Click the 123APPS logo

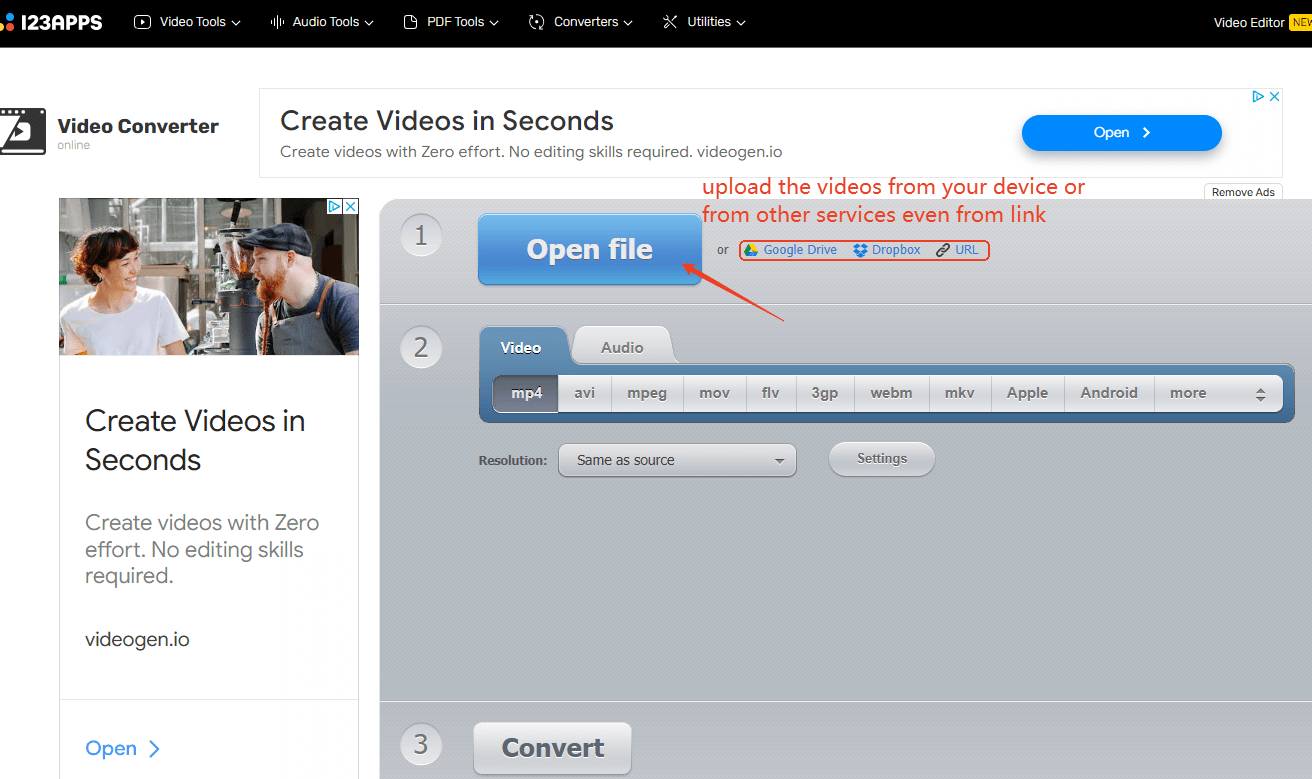click(52, 22)
